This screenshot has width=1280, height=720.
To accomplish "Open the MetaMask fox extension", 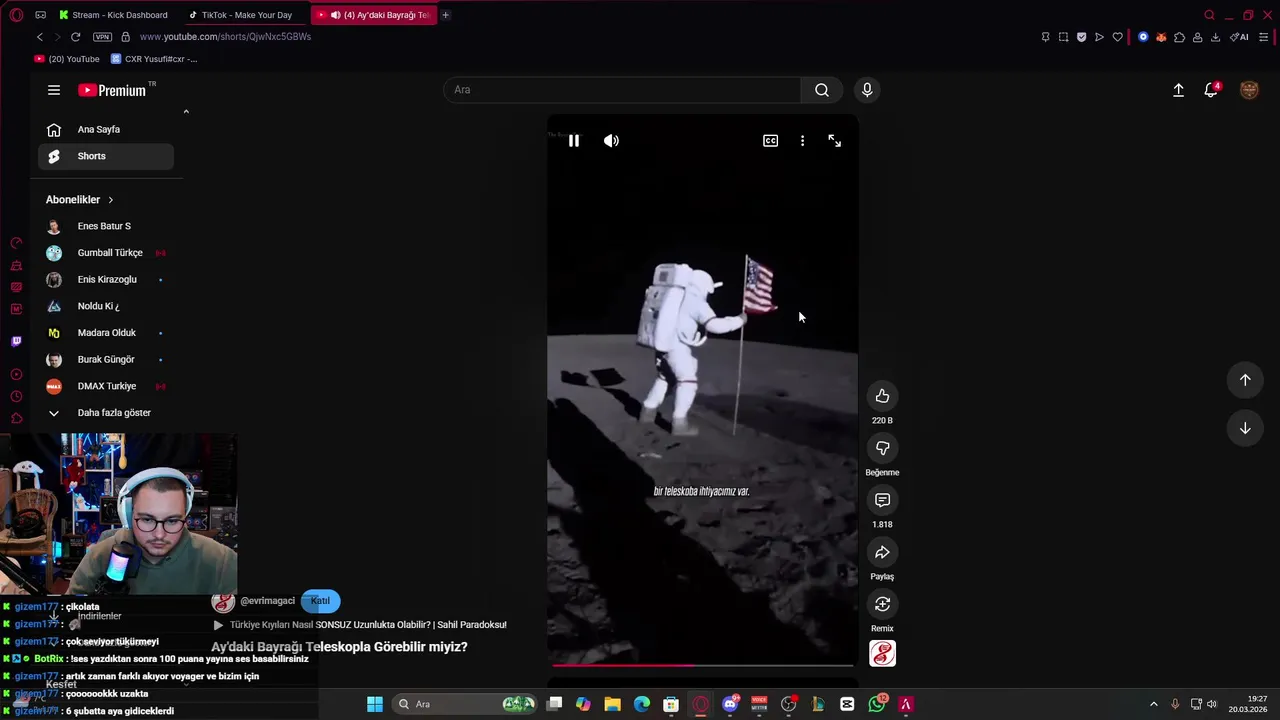I will point(1161,37).
